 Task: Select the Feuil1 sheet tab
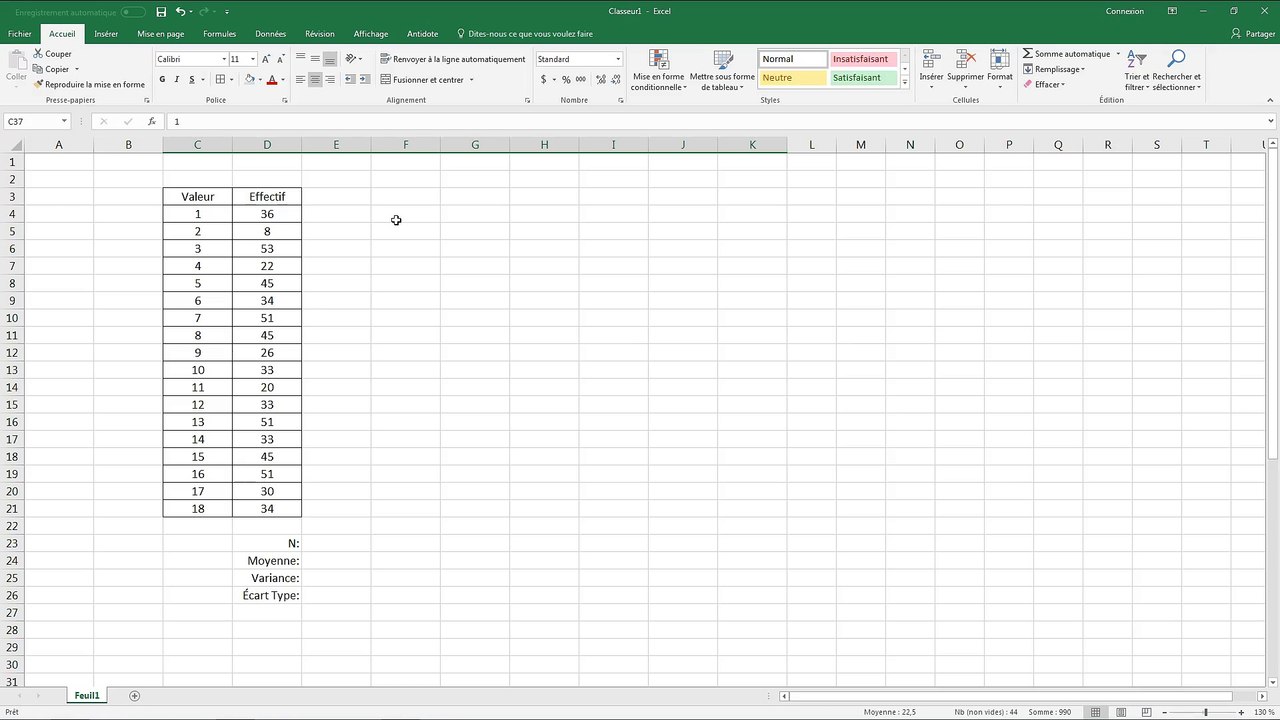(87, 695)
